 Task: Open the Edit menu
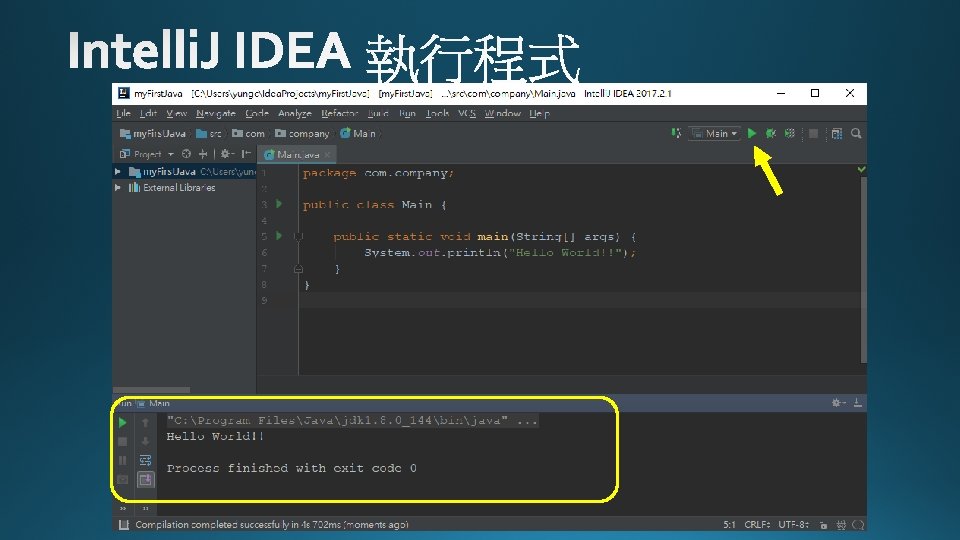148,113
